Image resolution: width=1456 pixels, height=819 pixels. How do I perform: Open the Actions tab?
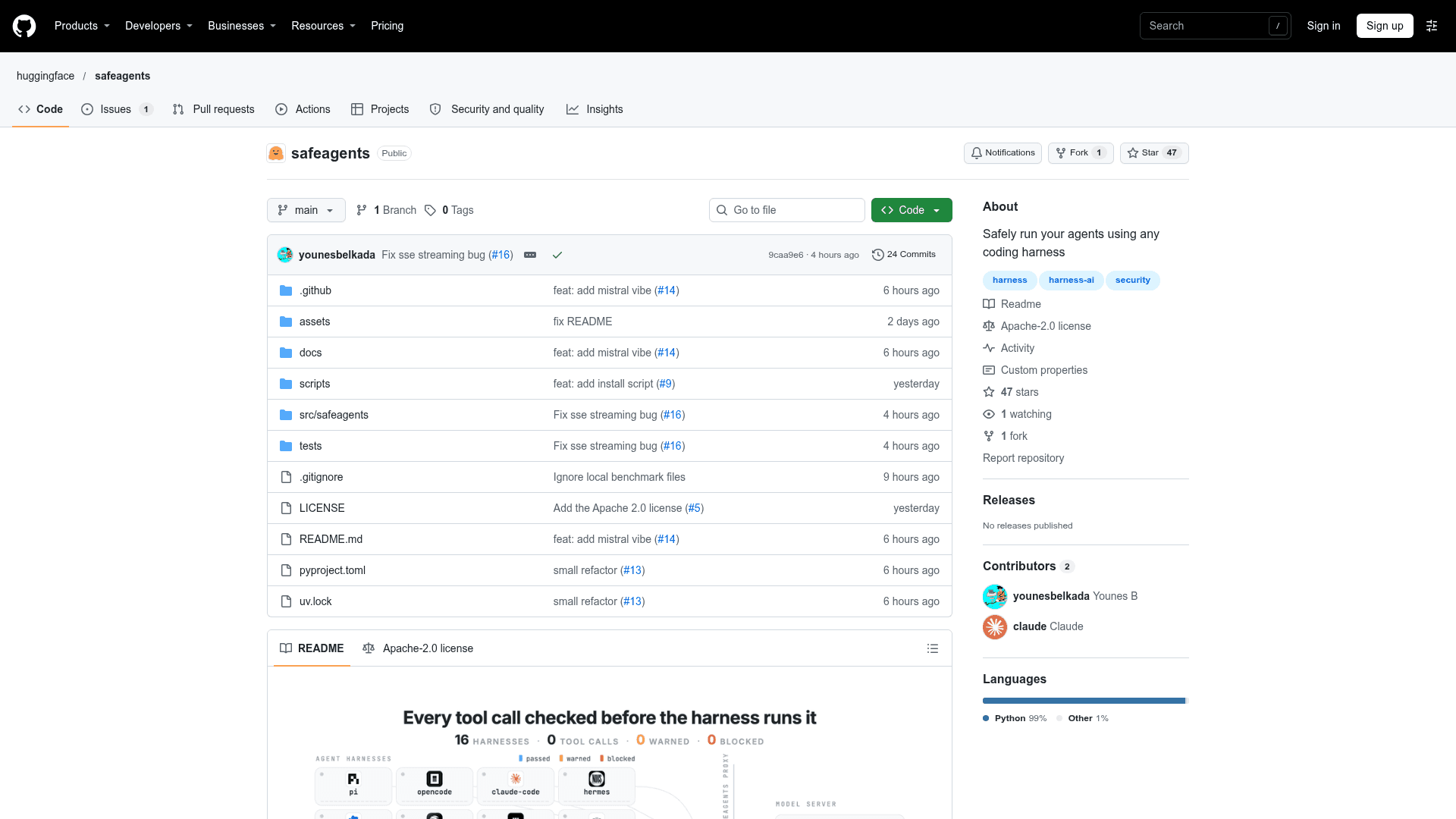pyautogui.click(x=303, y=109)
